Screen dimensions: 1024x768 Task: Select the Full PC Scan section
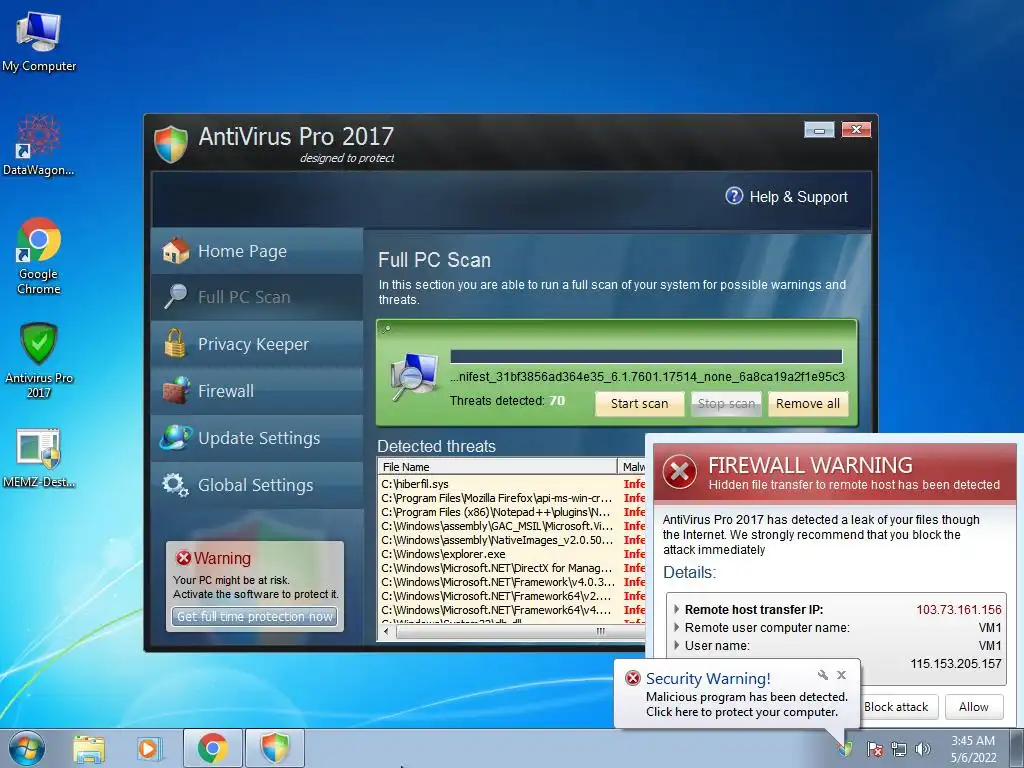pos(257,297)
